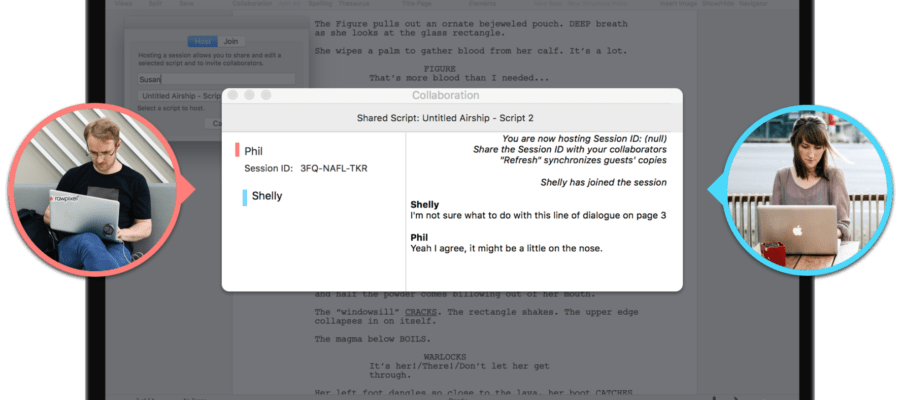The width and height of the screenshot is (900, 400).
Task: Click the man with laptop photo
Action: coord(95,189)
